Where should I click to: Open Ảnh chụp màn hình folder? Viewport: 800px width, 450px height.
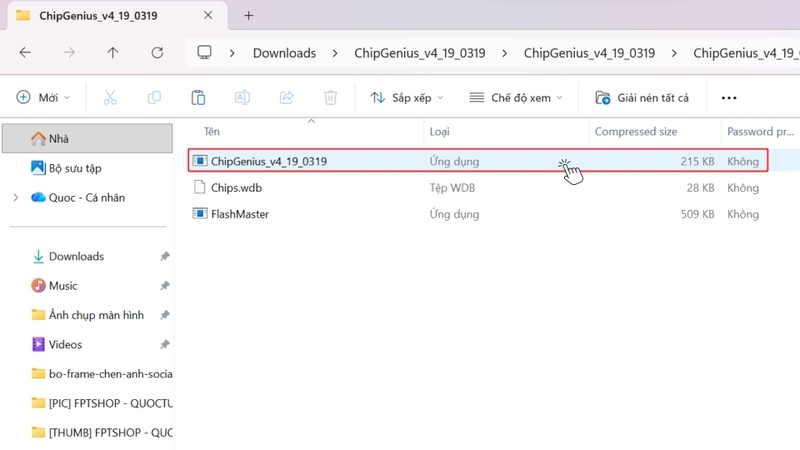coord(87,315)
